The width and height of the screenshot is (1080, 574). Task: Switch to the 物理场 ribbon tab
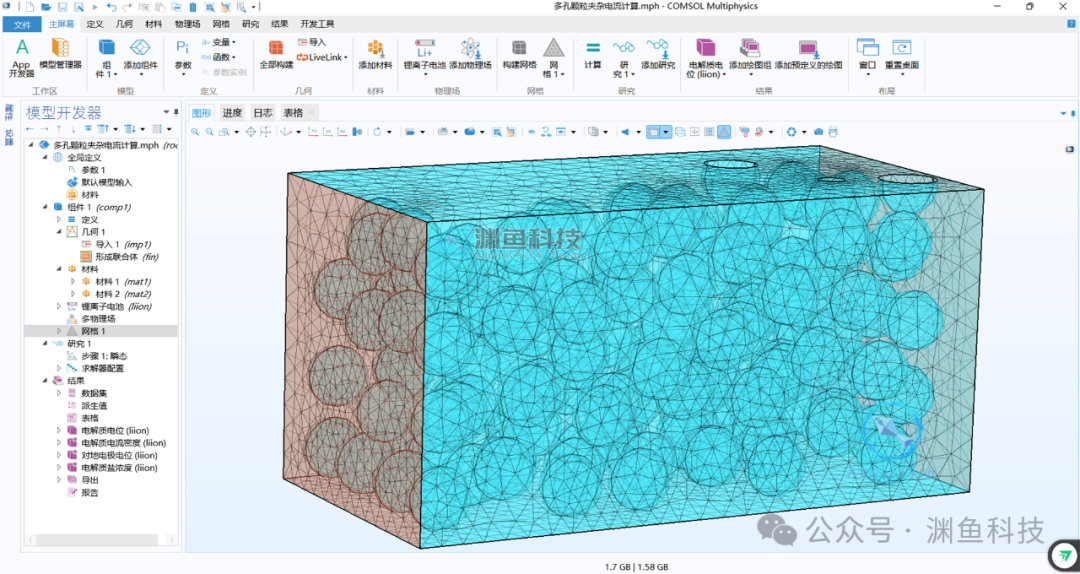tap(187, 24)
